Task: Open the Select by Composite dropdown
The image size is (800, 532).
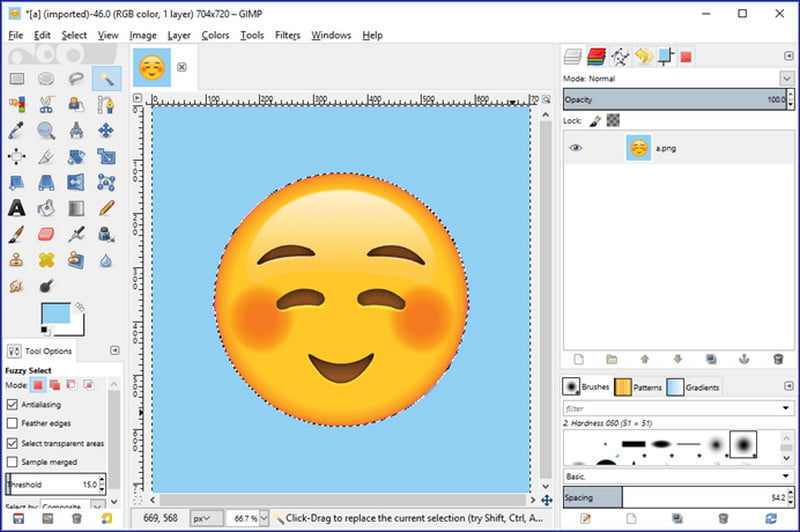Action: point(72,505)
